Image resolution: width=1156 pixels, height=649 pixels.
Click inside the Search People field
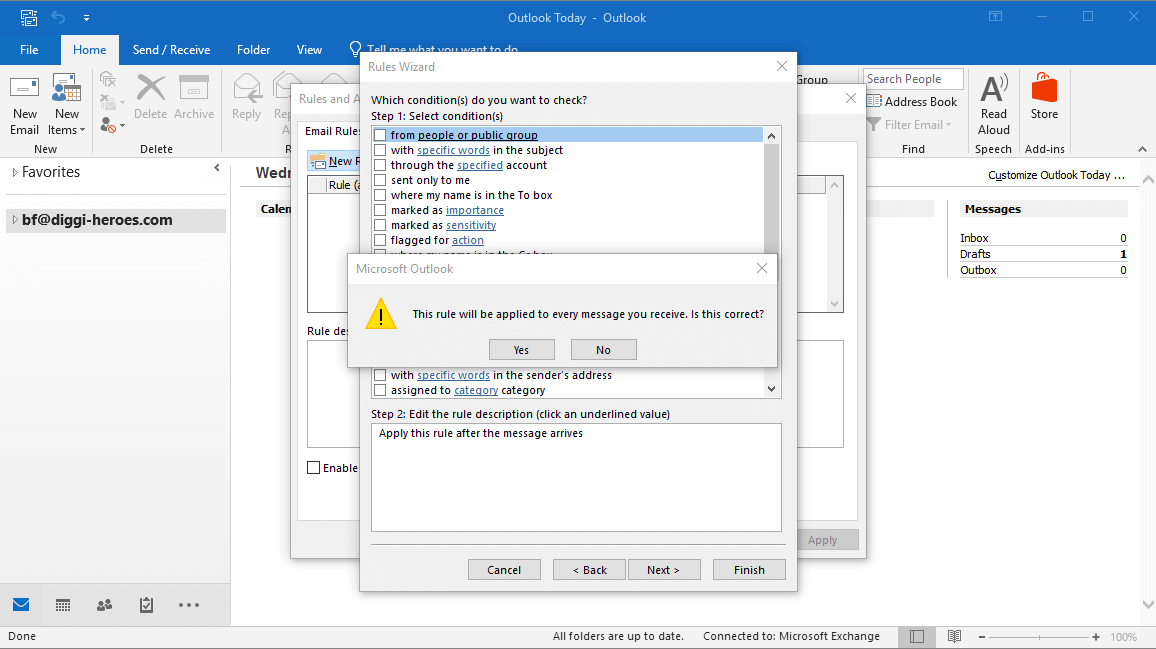point(912,78)
